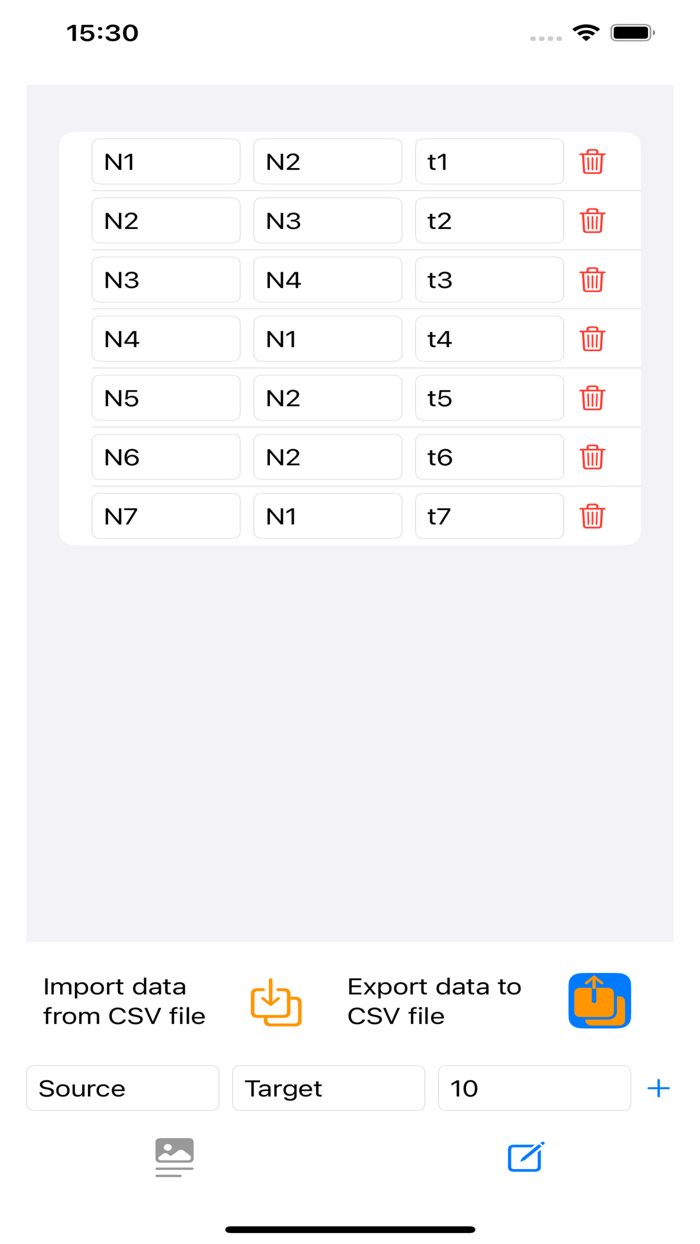Delete the row labeled t6
The image size is (700, 1244).
(592, 457)
